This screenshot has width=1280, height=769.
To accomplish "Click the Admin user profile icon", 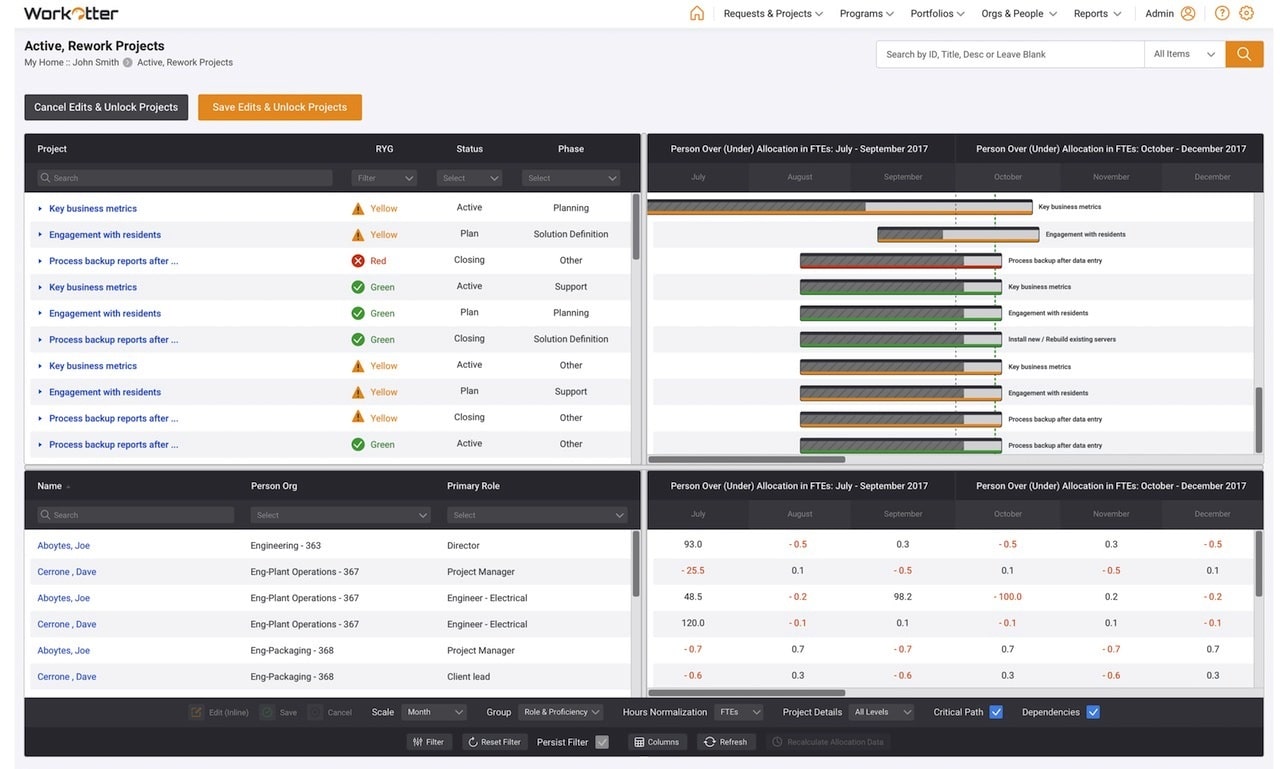I will (1188, 14).
